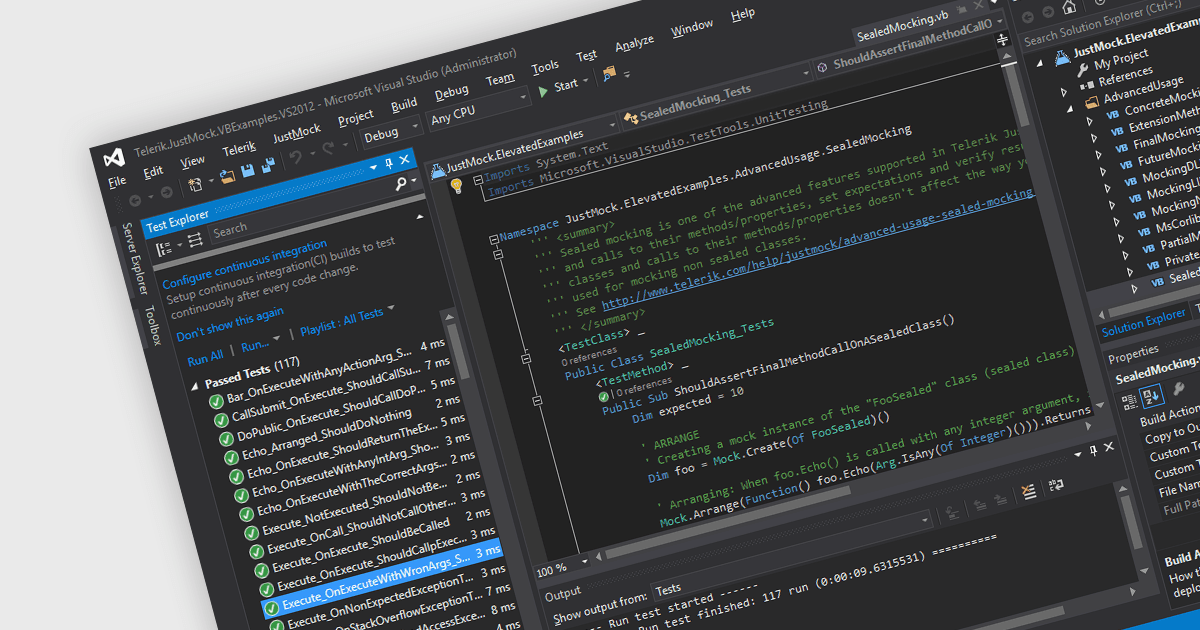
Task: Open the Help menu
Action: 743,14
